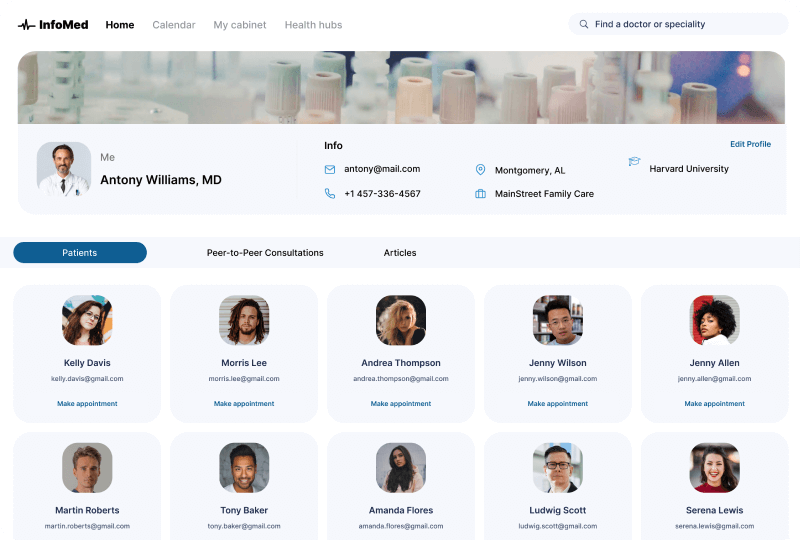The height and width of the screenshot is (540, 801).
Task: Click the briefcase workplace icon
Action: click(480, 194)
